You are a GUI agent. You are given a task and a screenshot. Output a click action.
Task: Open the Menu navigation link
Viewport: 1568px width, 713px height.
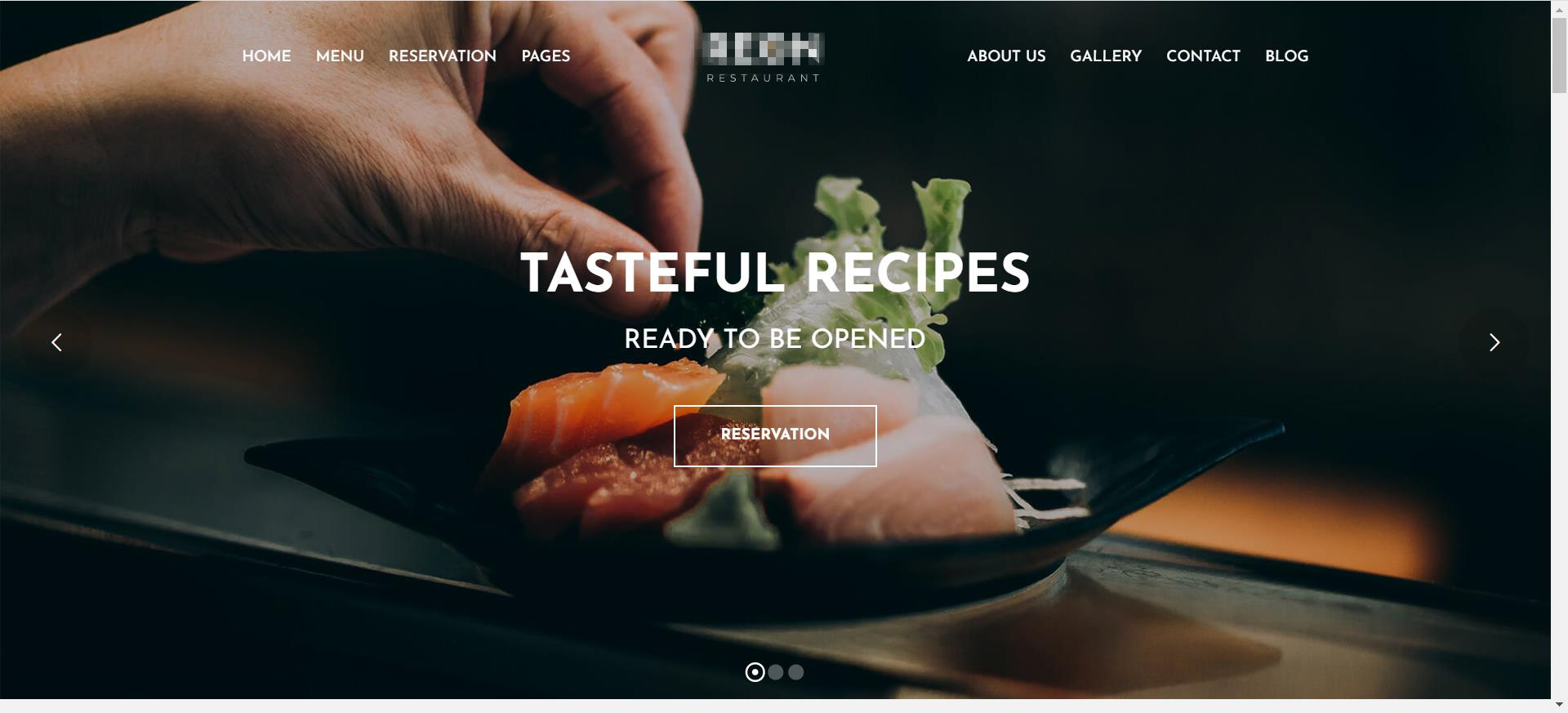coord(340,56)
